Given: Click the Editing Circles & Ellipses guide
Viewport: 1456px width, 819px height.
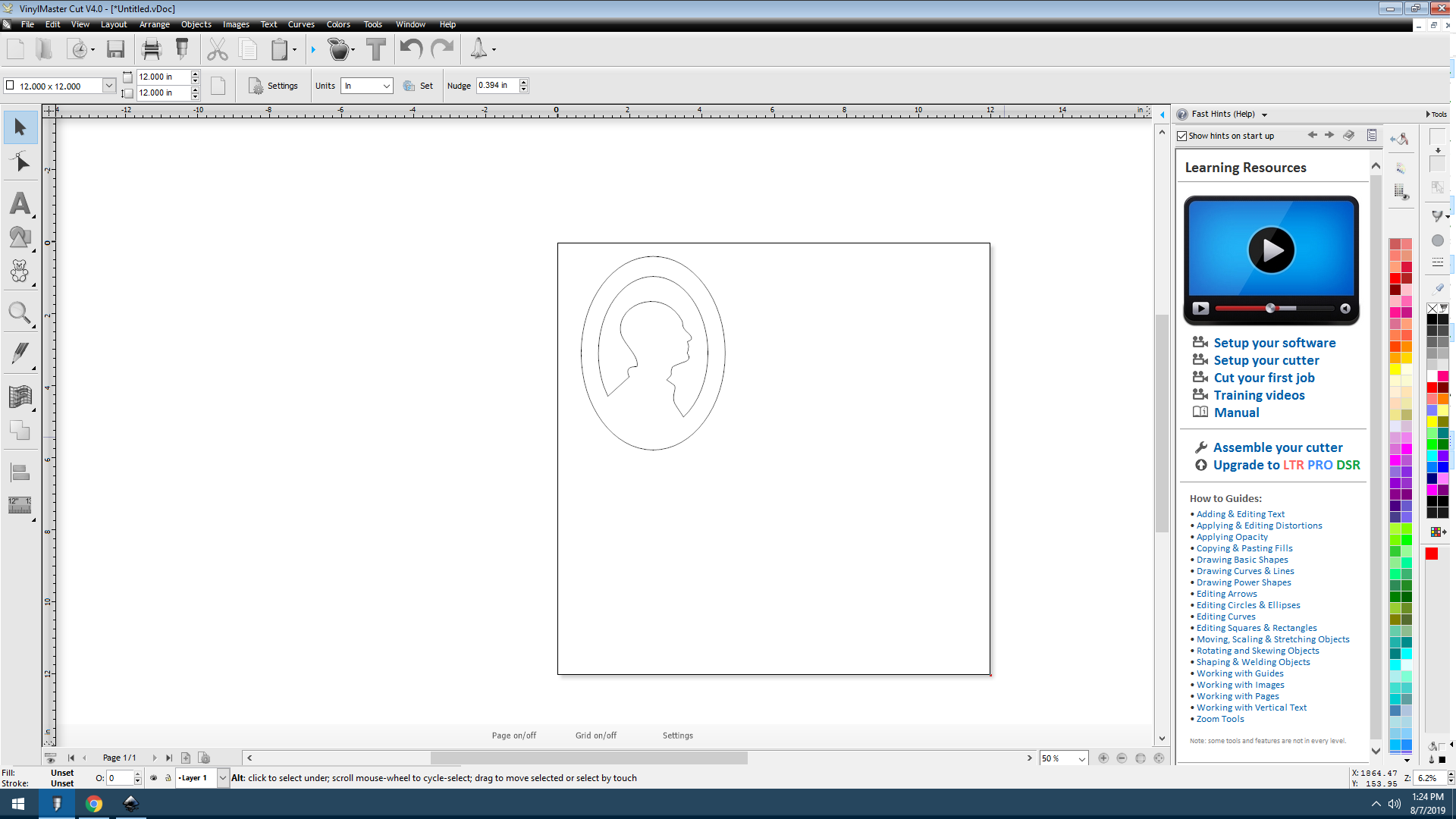Looking at the screenshot, I should click(1247, 604).
